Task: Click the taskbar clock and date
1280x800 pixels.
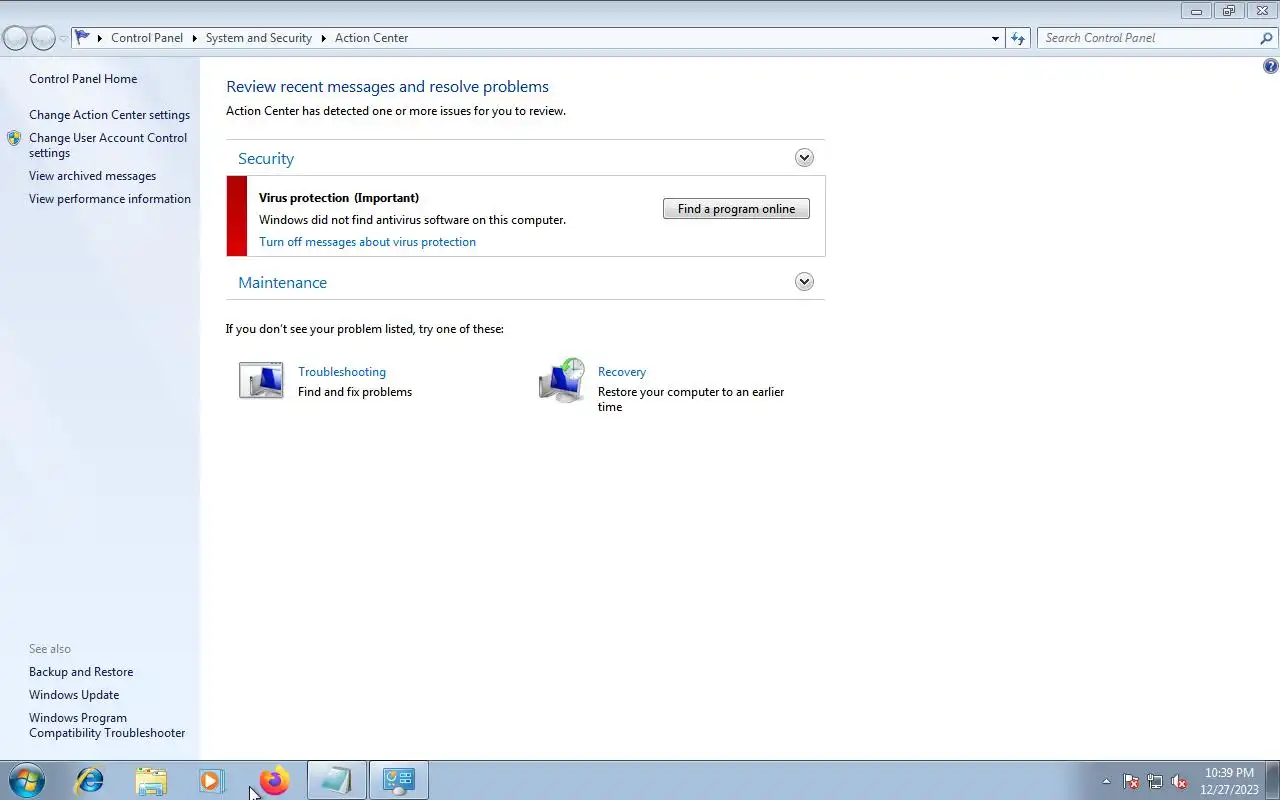Action: tap(1229, 781)
